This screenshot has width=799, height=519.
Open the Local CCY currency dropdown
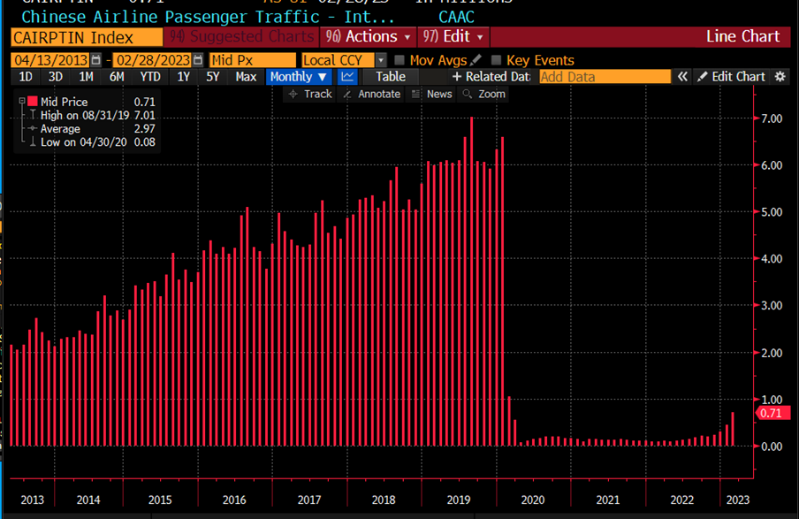pos(381,60)
